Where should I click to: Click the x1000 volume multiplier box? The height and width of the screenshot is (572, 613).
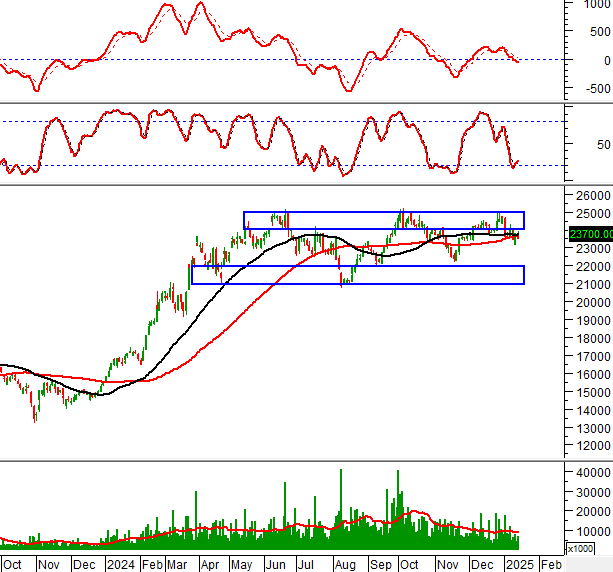[x=580, y=549]
